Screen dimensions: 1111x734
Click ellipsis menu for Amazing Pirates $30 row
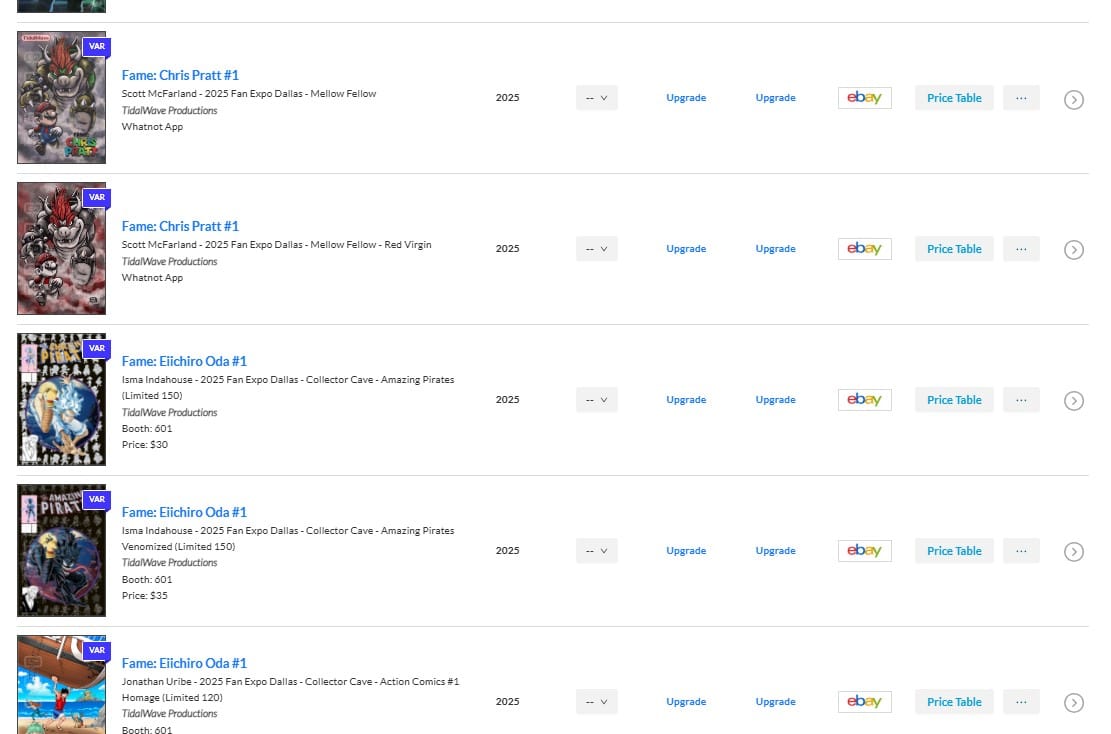1020,400
